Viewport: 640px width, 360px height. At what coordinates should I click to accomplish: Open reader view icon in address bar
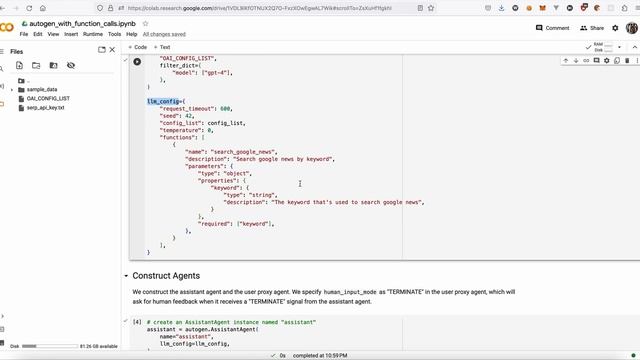click(x=420, y=8)
